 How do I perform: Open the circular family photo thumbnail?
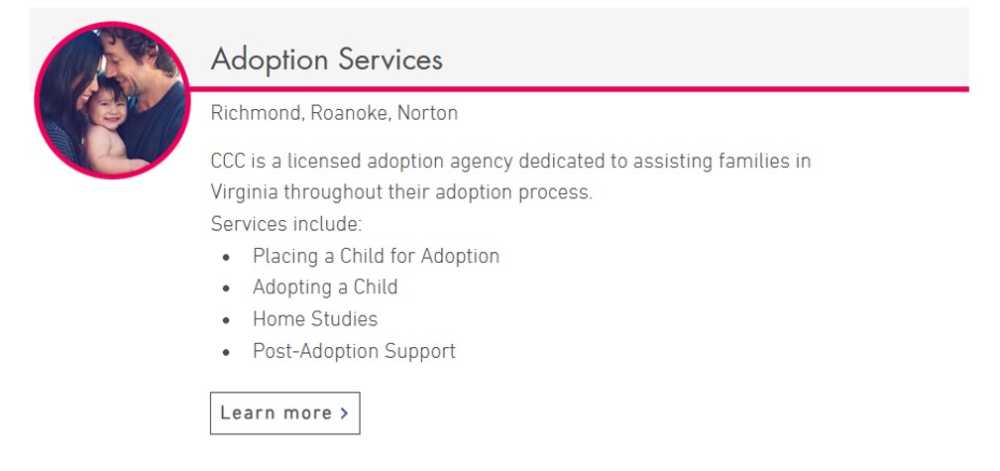(x=111, y=100)
